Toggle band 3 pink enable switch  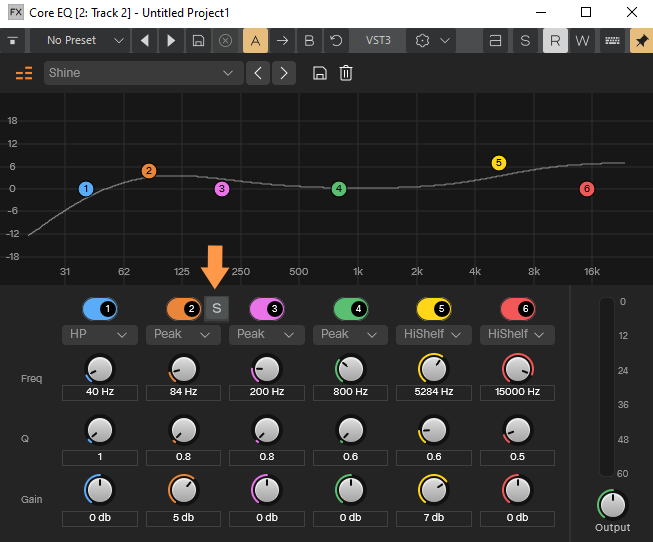(x=267, y=309)
